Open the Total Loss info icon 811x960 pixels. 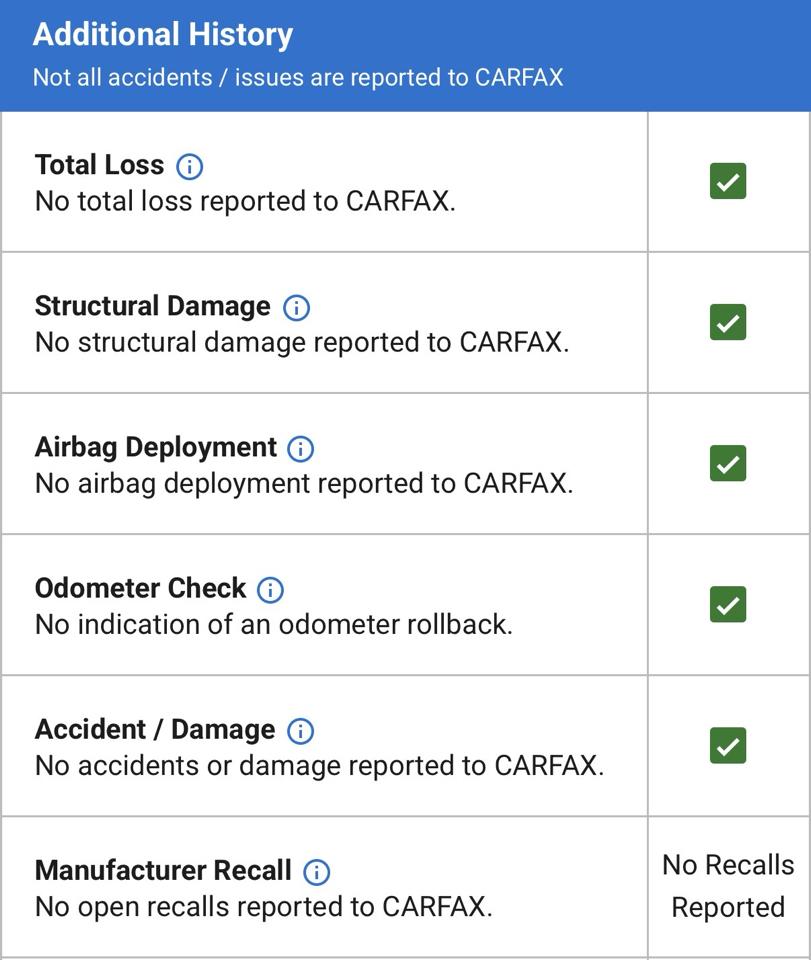190,166
